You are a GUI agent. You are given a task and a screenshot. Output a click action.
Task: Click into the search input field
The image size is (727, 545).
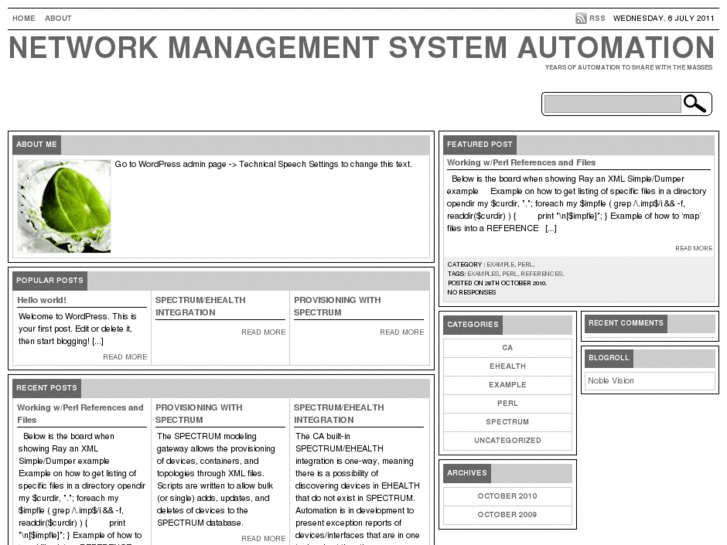click(612, 104)
